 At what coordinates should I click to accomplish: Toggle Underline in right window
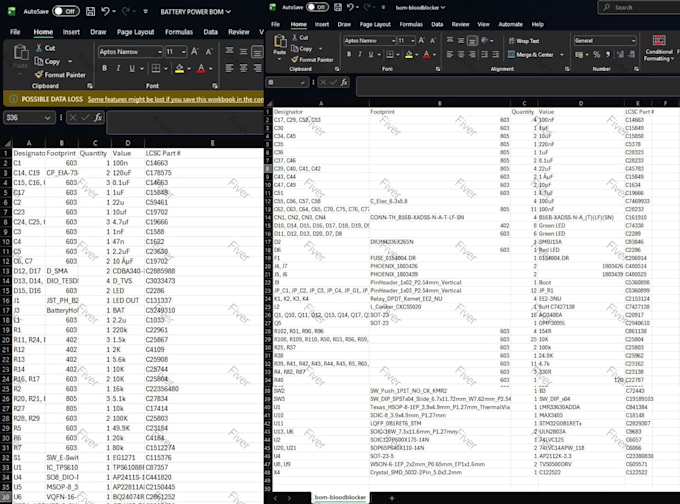point(371,54)
